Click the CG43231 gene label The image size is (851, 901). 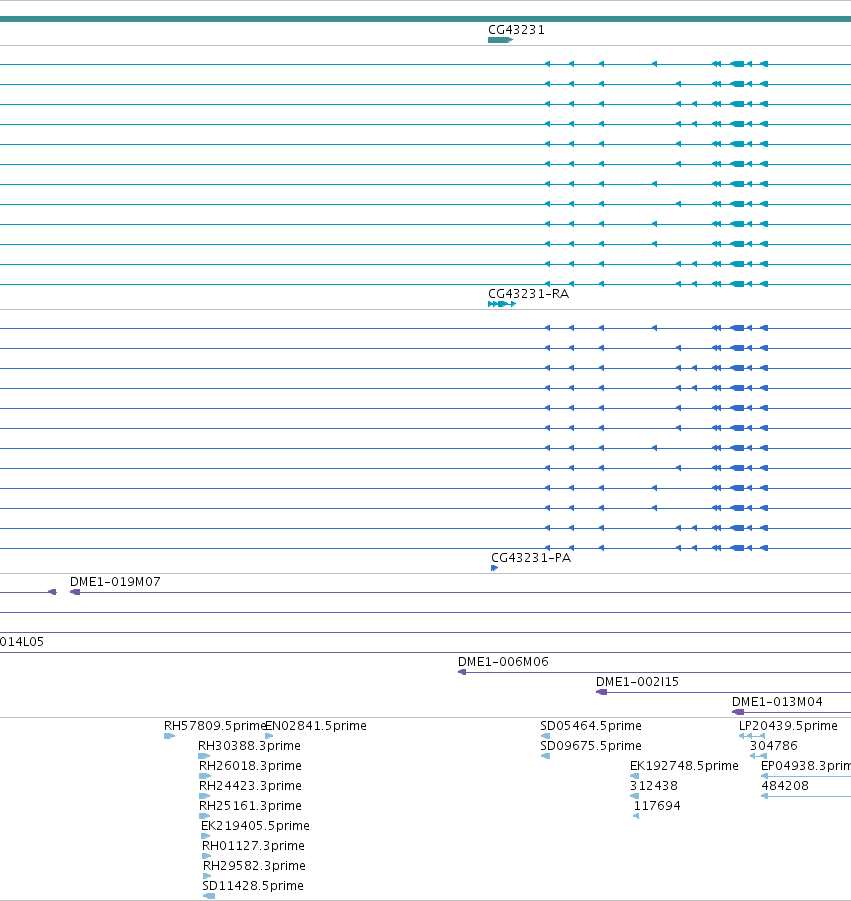click(516, 30)
